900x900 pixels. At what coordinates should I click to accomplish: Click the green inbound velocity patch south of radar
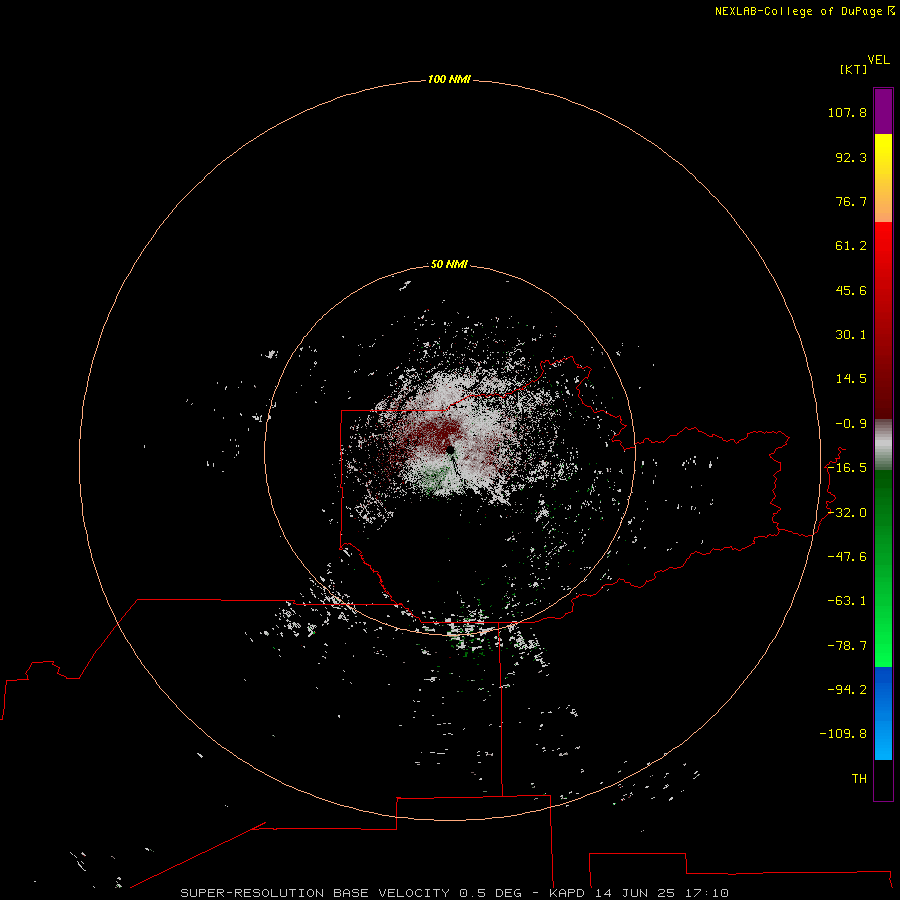pyautogui.click(x=437, y=475)
